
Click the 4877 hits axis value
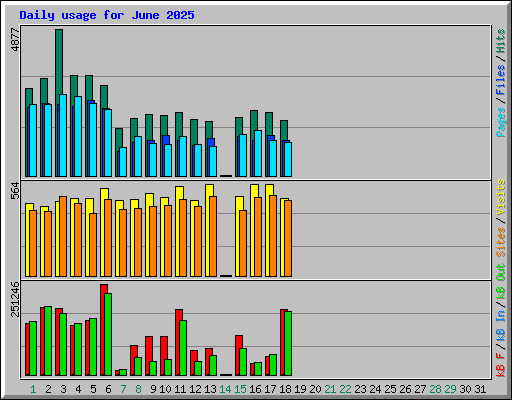[15, 40]
